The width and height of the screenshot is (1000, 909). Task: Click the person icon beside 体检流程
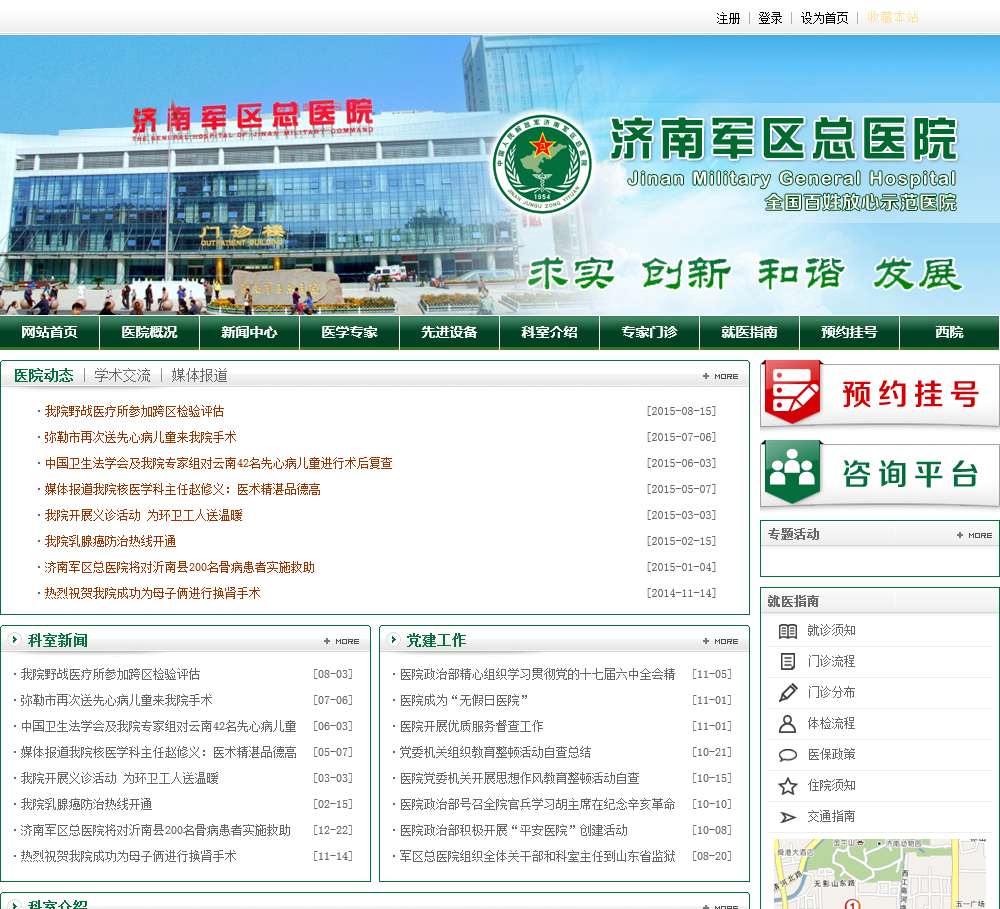point(788,724)
